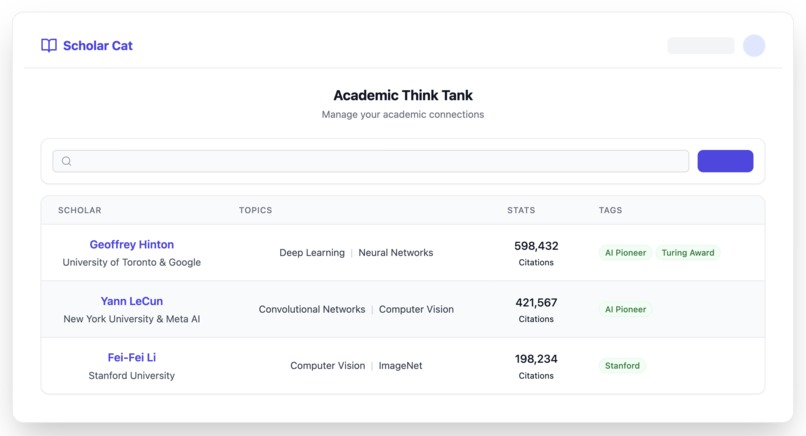Click the magnifier icon in search field

tap(66, 161)
